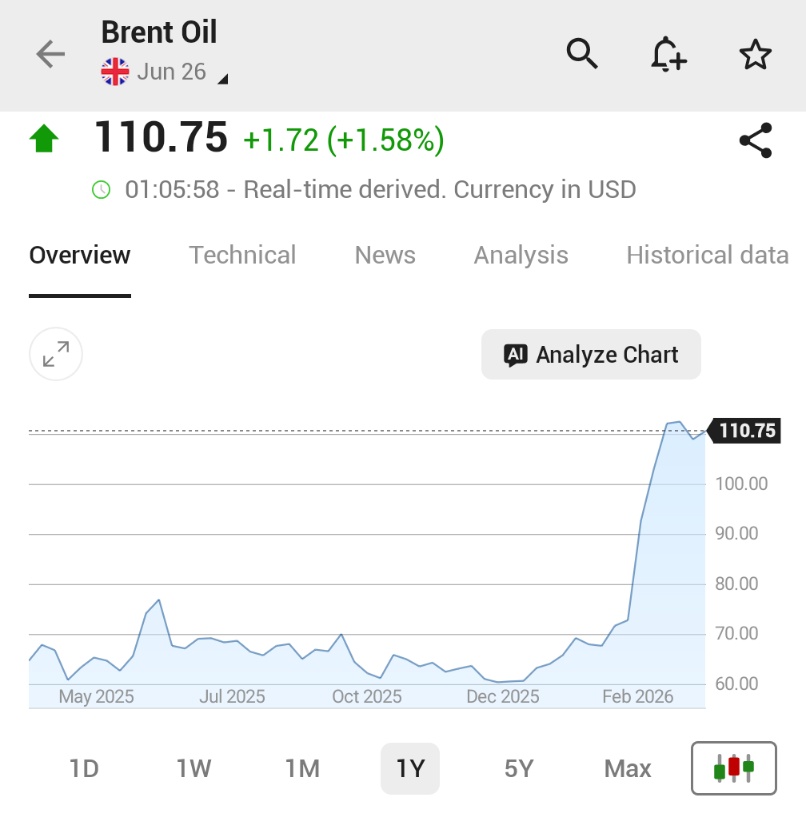Switch to the Technical tab
Viewport: 806px width, 817px height.
pos(242,255)
